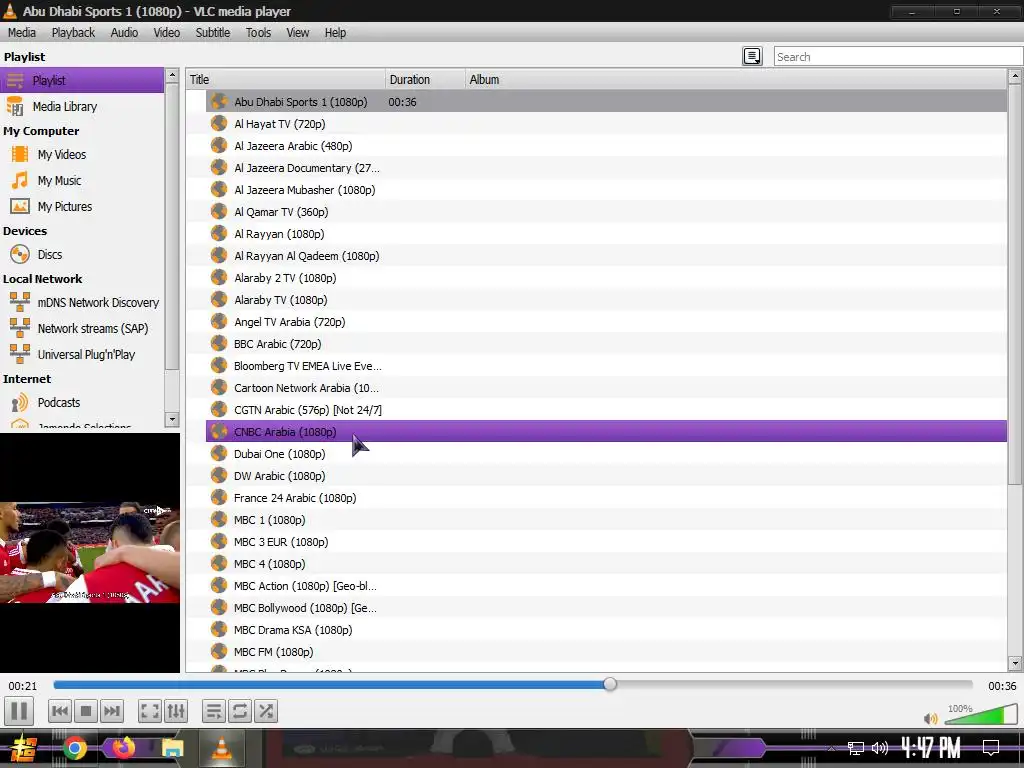Stop playback with the stop button
Screen dimensions: 1024x768
coord(86,711)
